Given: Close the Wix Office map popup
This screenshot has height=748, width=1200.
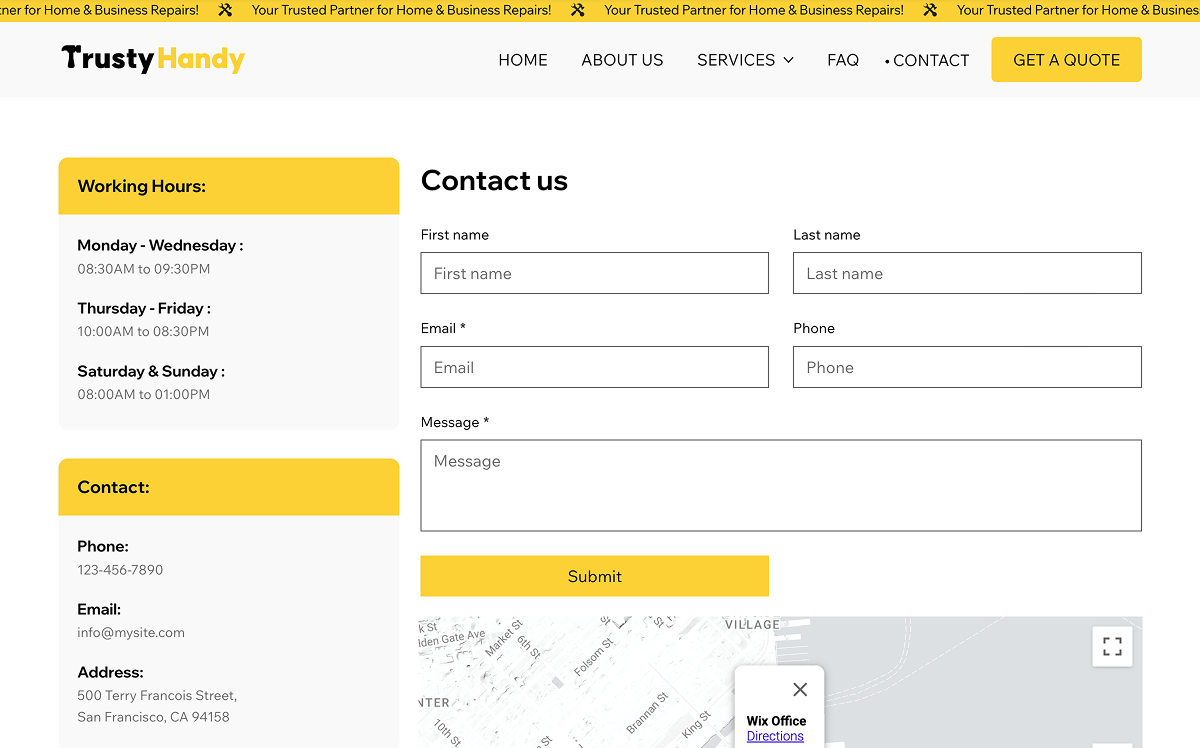Looking at the screenshot, I should pos(799,689).
